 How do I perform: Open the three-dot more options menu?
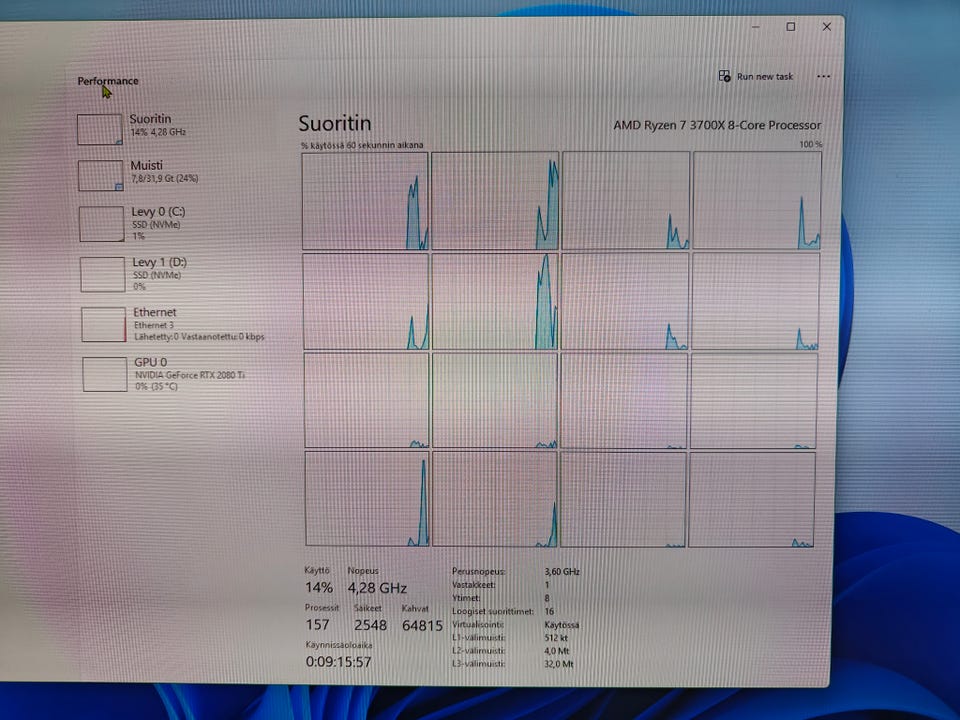[823, 77]
